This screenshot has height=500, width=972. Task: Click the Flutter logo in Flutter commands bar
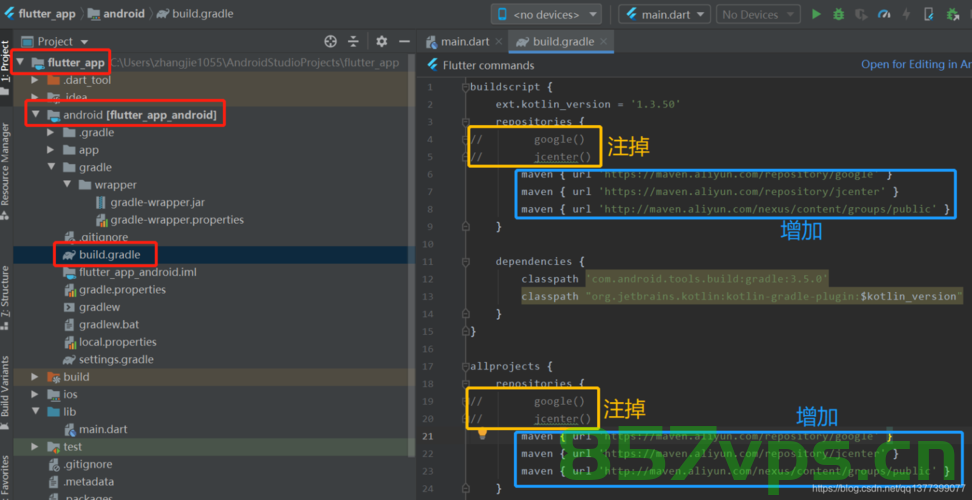pyautogui.click(x=432, y=65)
